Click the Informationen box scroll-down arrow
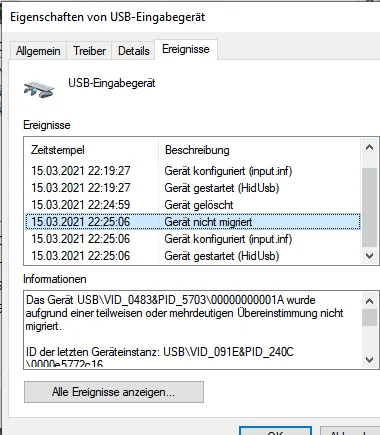This screenshot has width=380, height=435. [x=369, y=360]
